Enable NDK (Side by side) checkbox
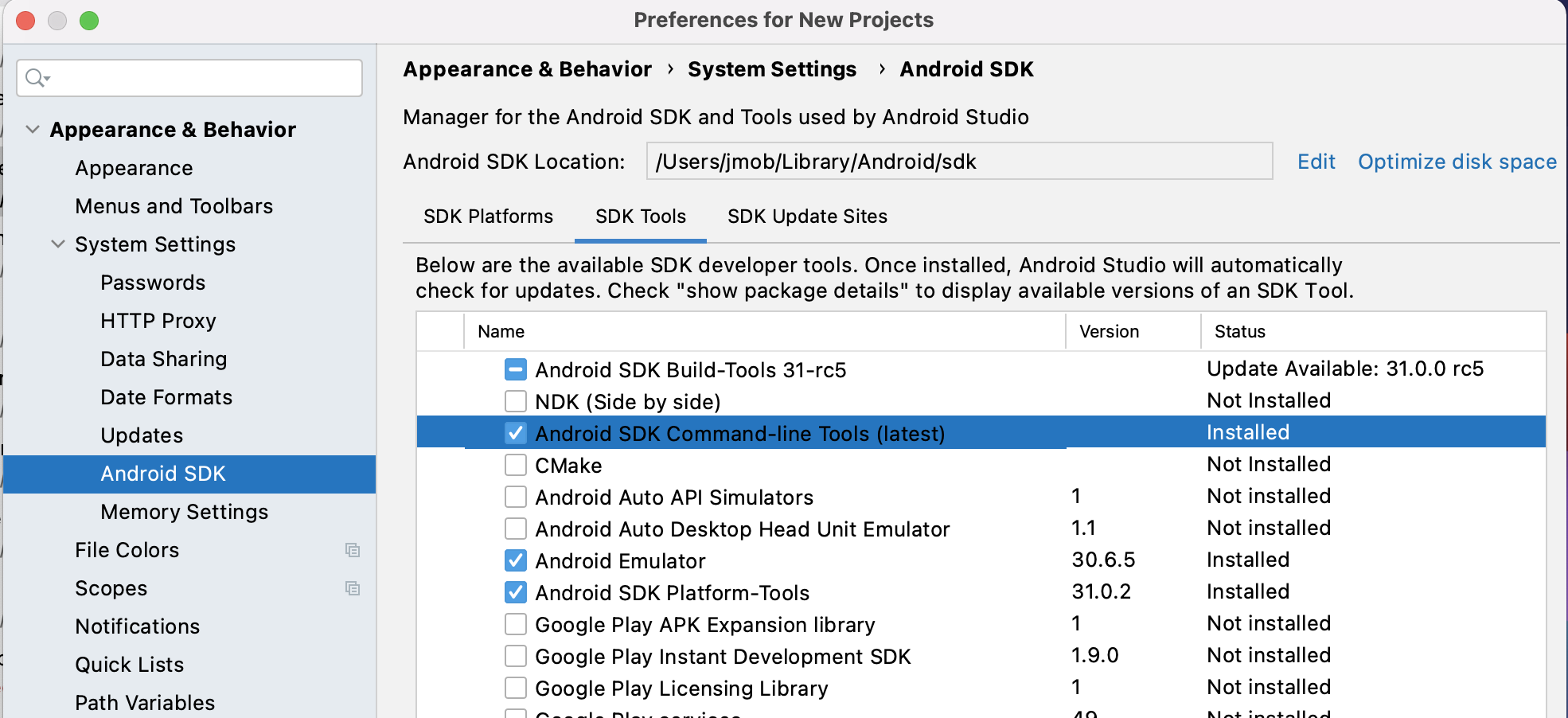Viewport: 1568px width, 718px height. coord(516,401)
